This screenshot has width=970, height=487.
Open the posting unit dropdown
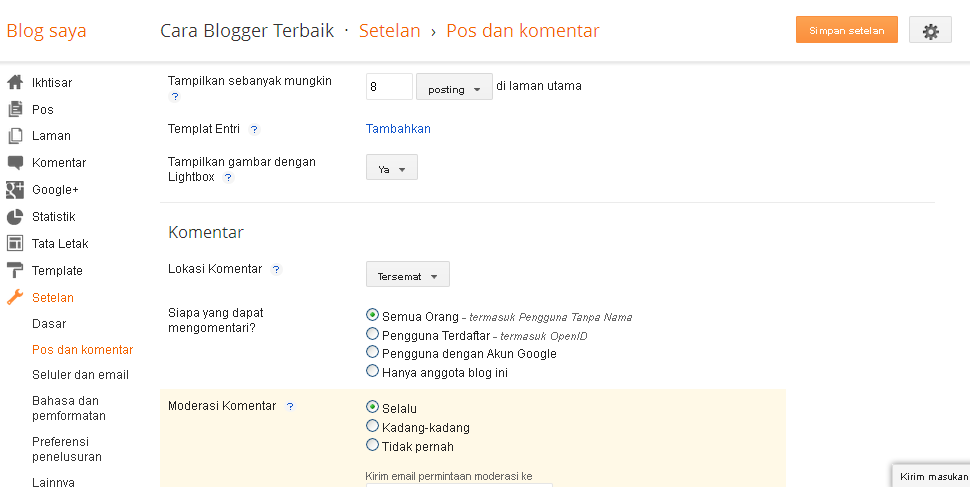(454, 87)
